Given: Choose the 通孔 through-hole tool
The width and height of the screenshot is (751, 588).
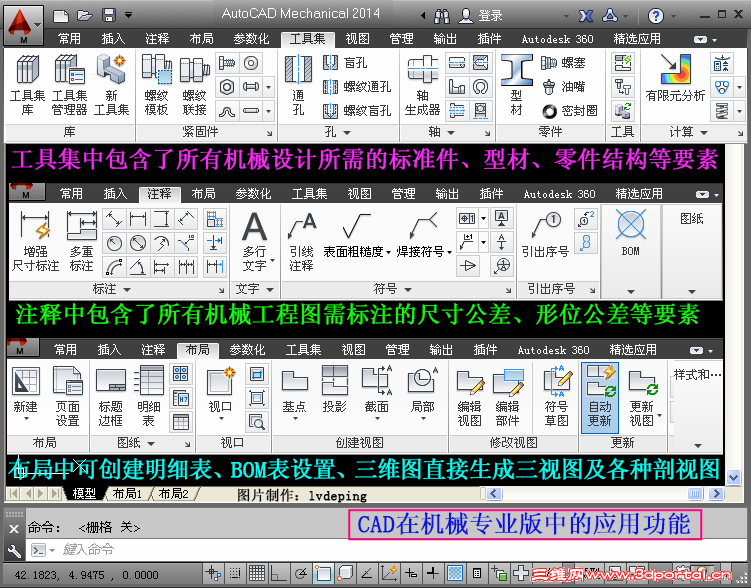Looking at the screenshot, I should point(298,85).
